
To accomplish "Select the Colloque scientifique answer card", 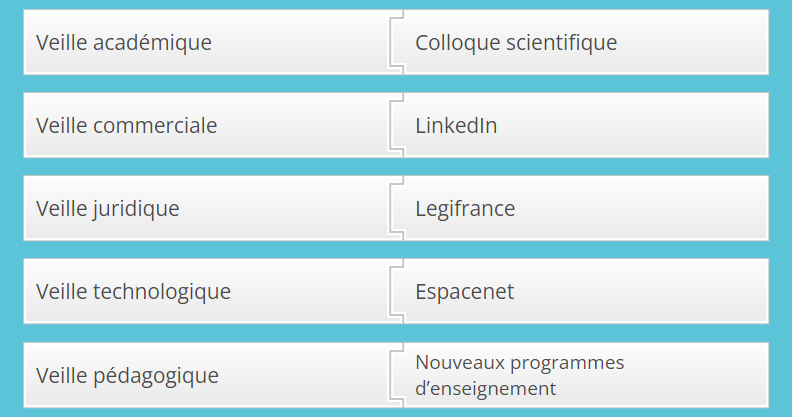I will [585, 43].
